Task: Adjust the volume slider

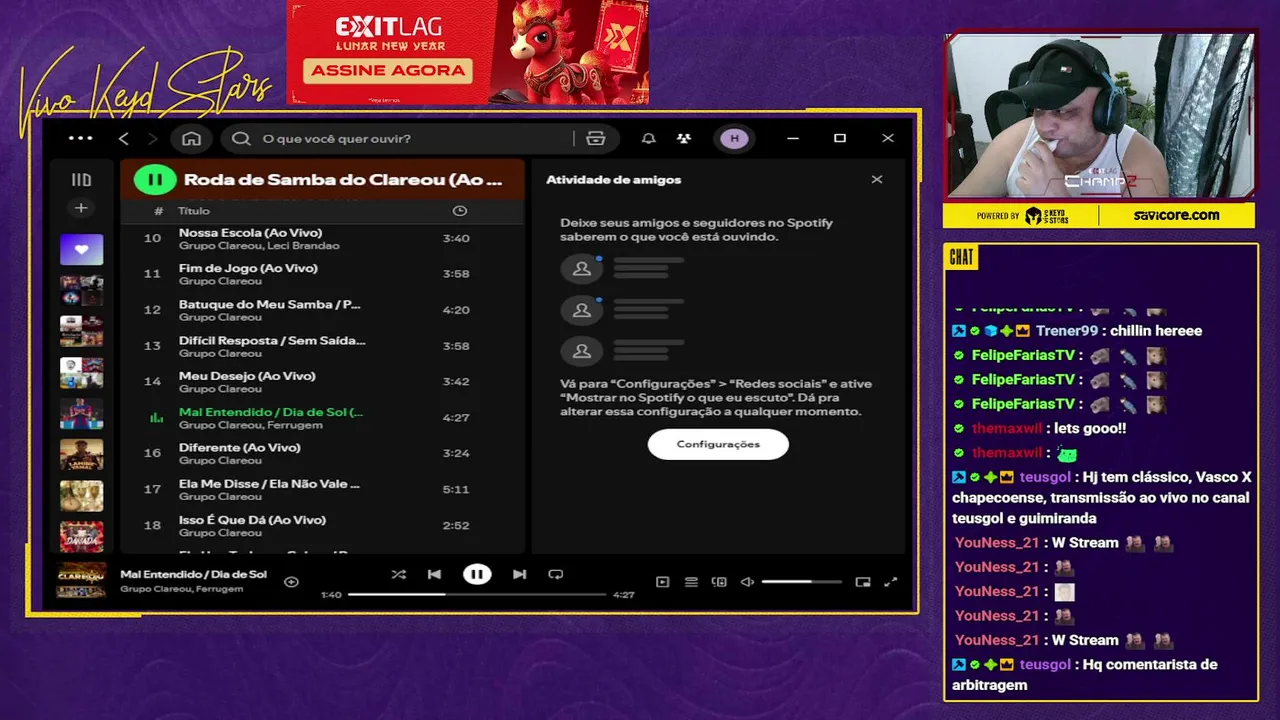Action: [801, 582]
